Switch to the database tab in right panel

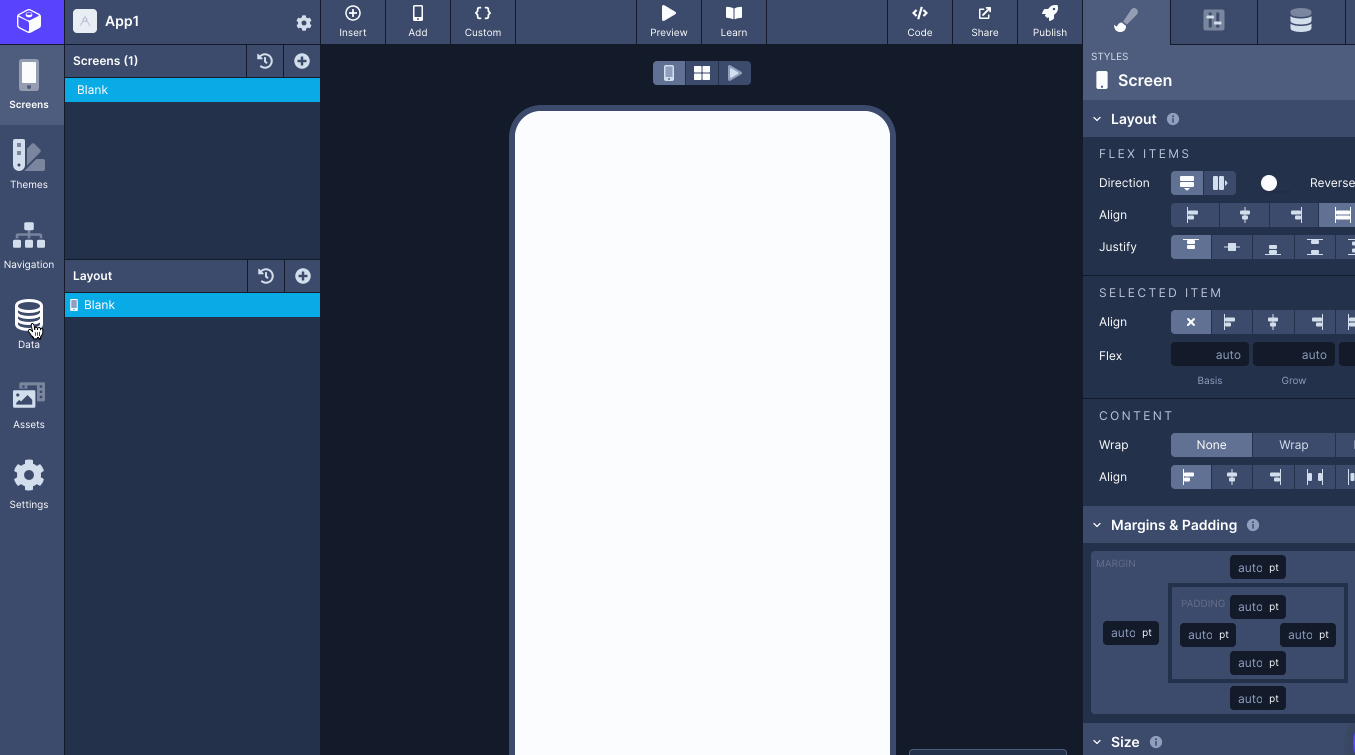coord(1300,20)
